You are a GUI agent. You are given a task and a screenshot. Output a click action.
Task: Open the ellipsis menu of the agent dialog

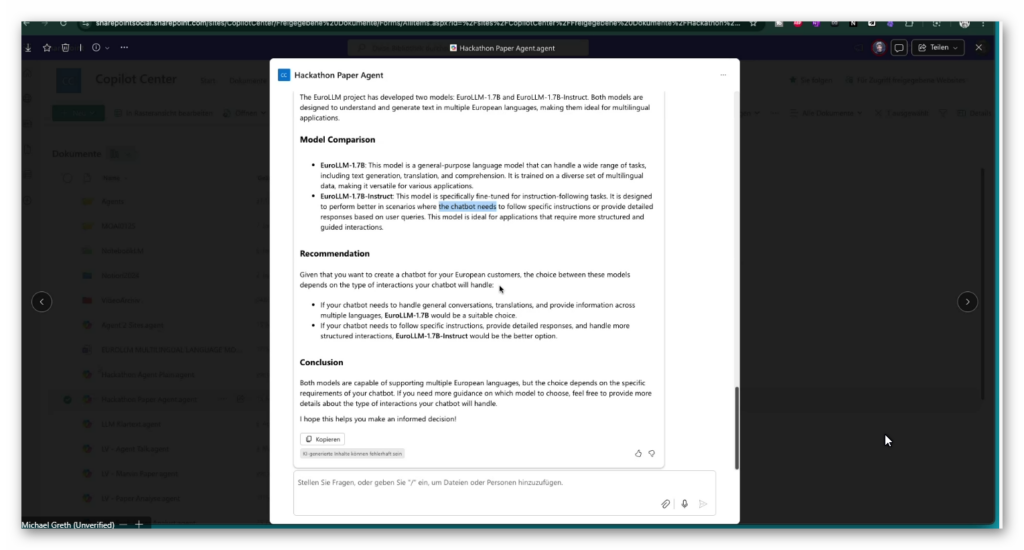pyautogui.click(x=723, y=75)
